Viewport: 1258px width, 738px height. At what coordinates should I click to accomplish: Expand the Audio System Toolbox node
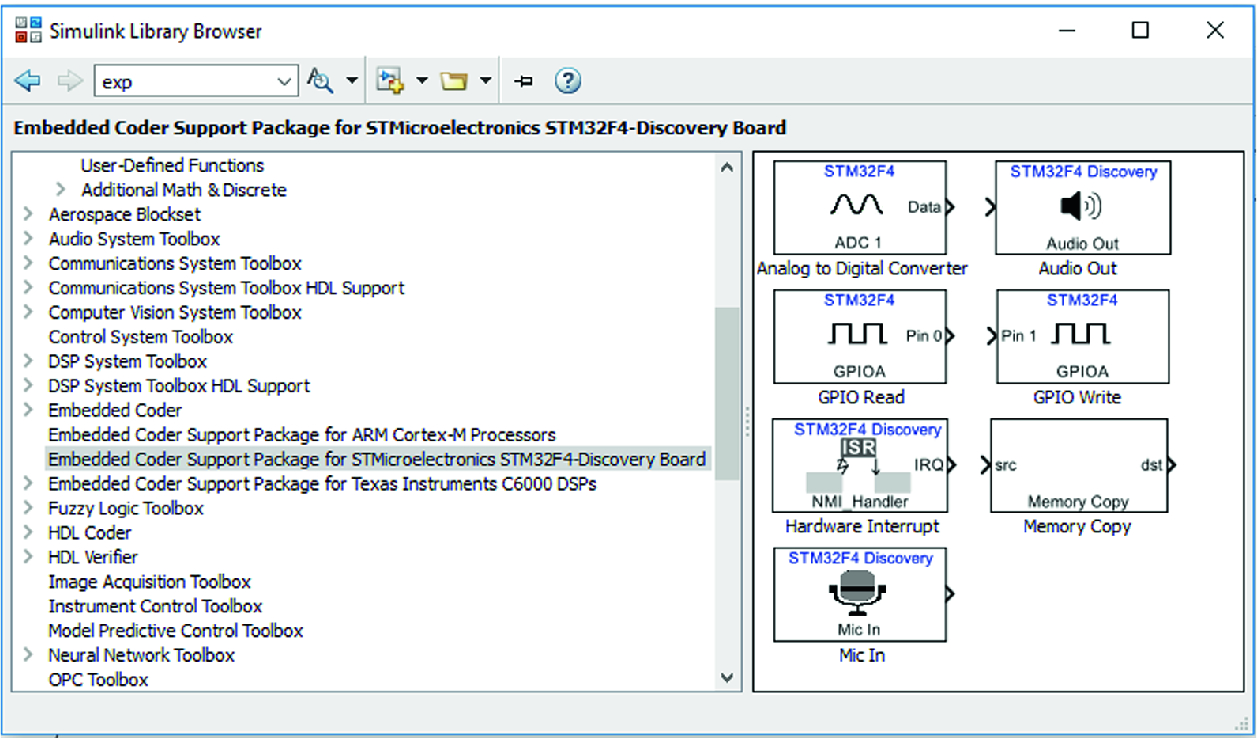point(29,239)
